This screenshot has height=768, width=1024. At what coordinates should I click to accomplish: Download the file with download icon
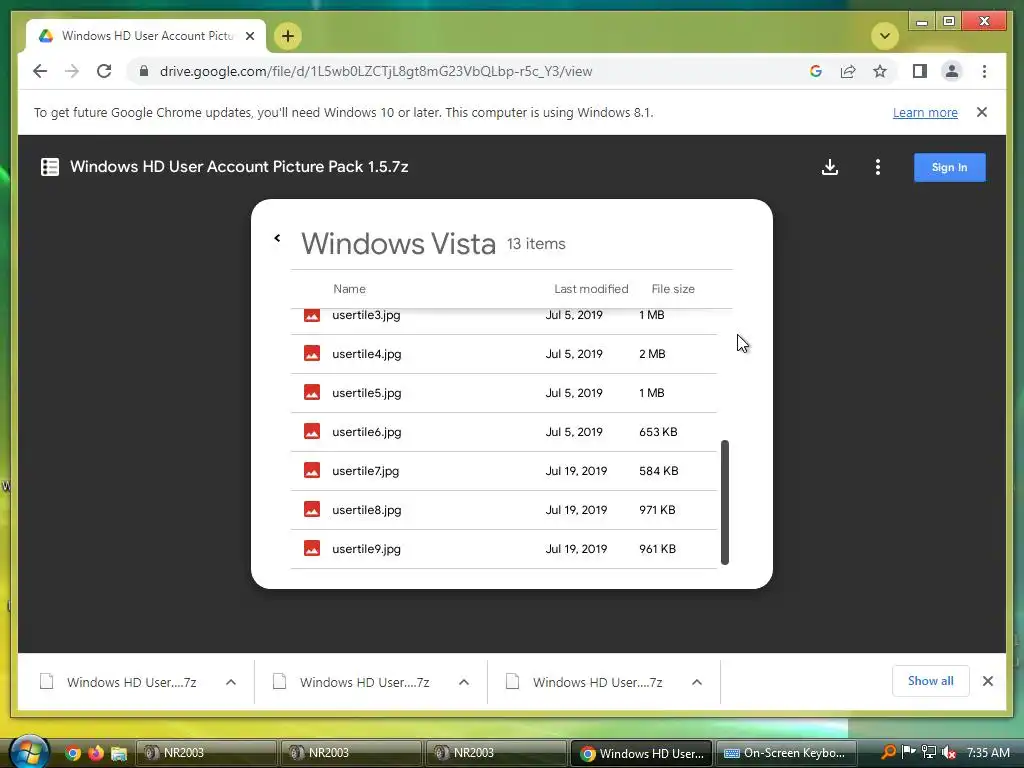tap(829, 167)
